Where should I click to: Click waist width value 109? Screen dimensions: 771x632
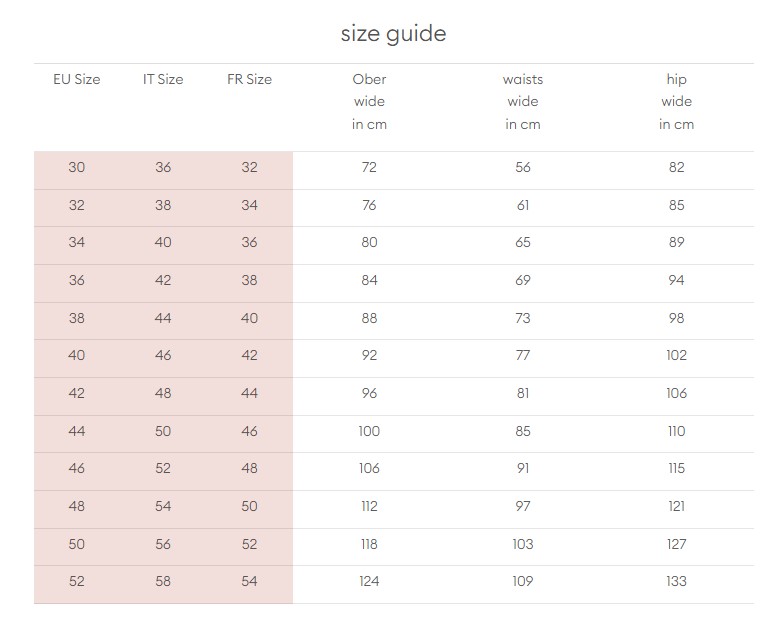coord(523,581)
